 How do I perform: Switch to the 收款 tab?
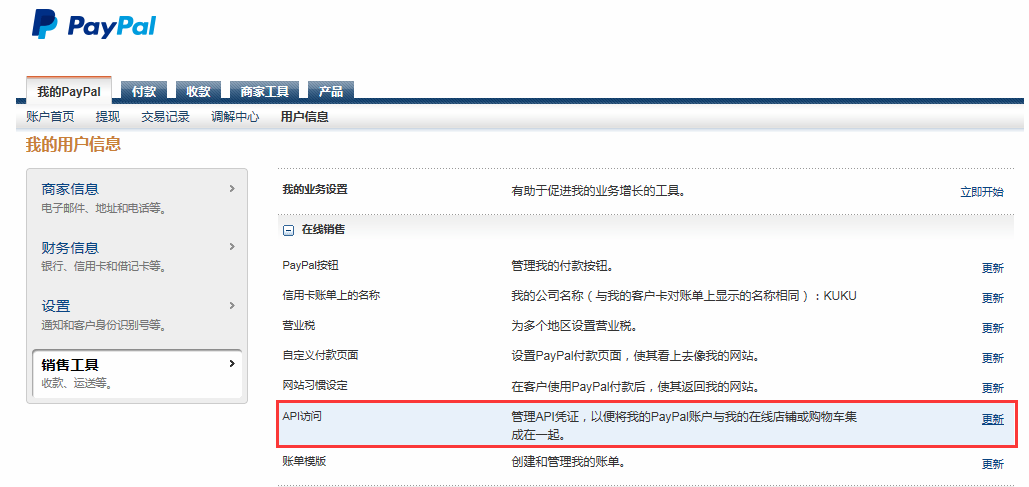pos(198,91)
